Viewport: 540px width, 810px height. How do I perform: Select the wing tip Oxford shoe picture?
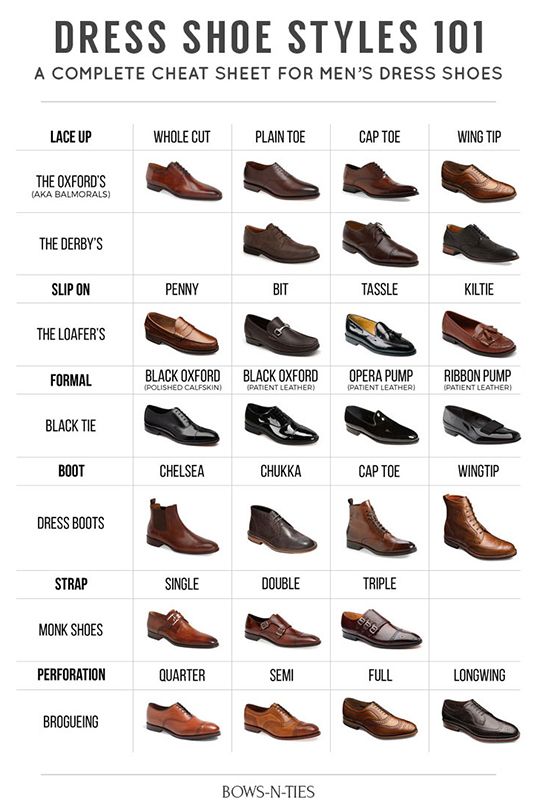click(479, 180)
